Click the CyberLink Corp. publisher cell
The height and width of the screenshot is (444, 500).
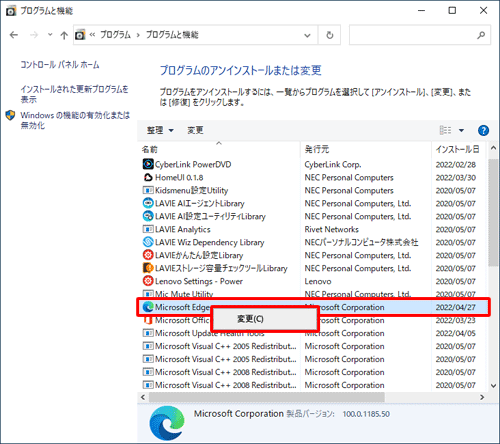click(333, 164)
